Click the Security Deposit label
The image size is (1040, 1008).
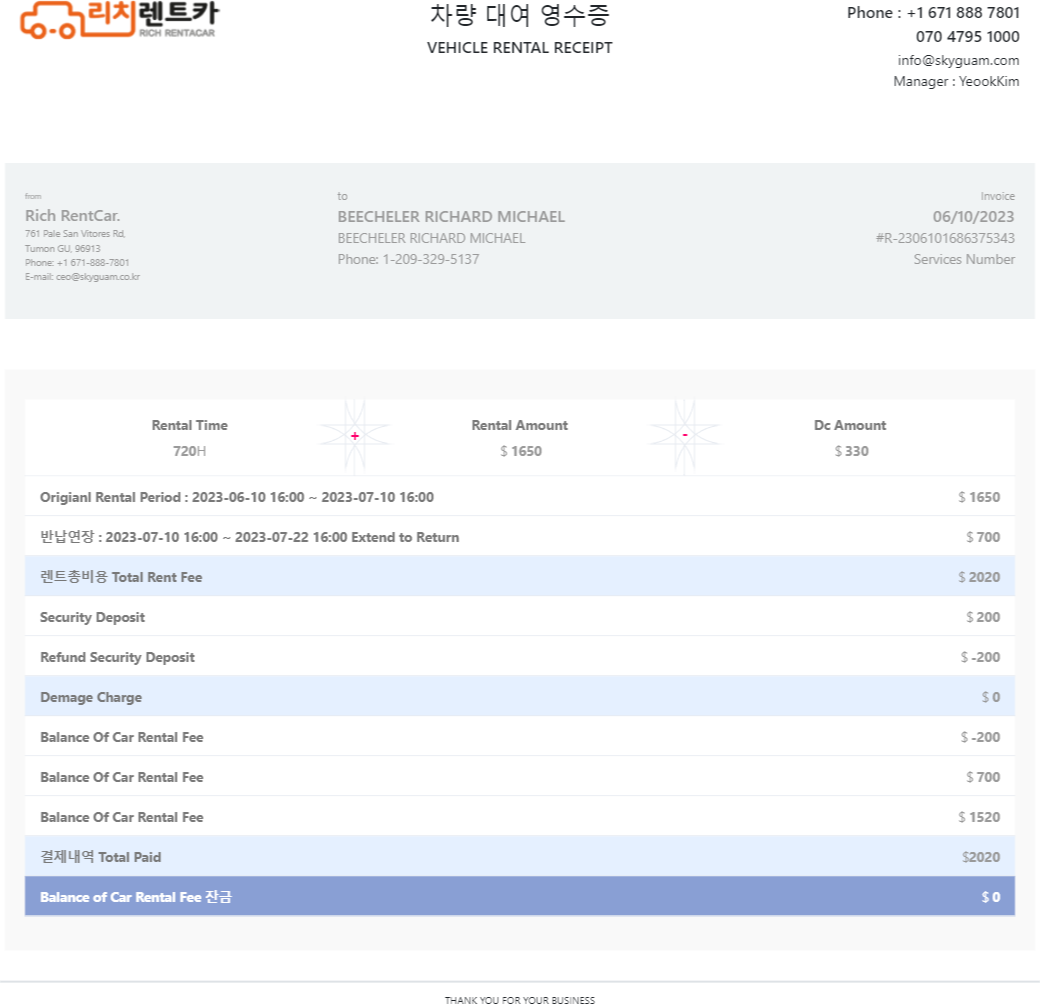tap(92, 617)
